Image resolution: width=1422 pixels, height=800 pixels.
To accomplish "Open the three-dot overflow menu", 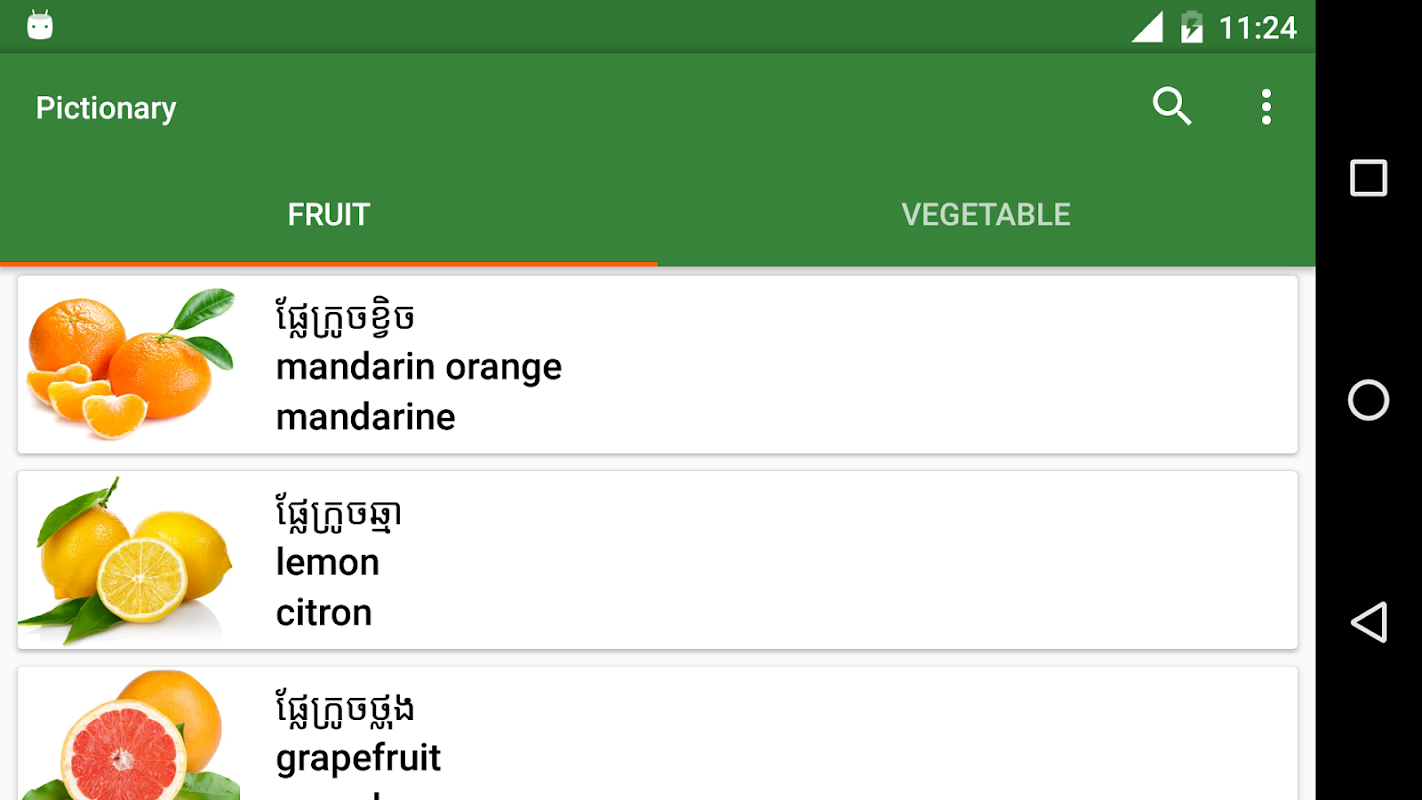I will (x=1266, y=107).
